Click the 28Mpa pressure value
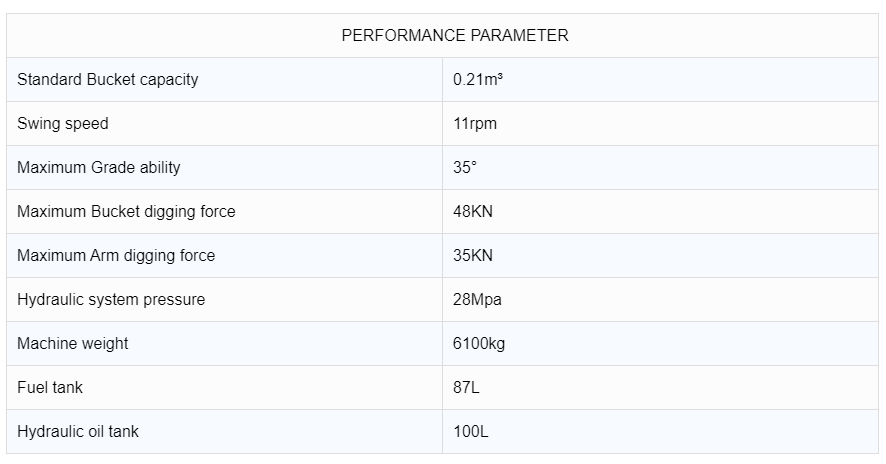This screenshot has width=886, height=464. click(479, 299)
